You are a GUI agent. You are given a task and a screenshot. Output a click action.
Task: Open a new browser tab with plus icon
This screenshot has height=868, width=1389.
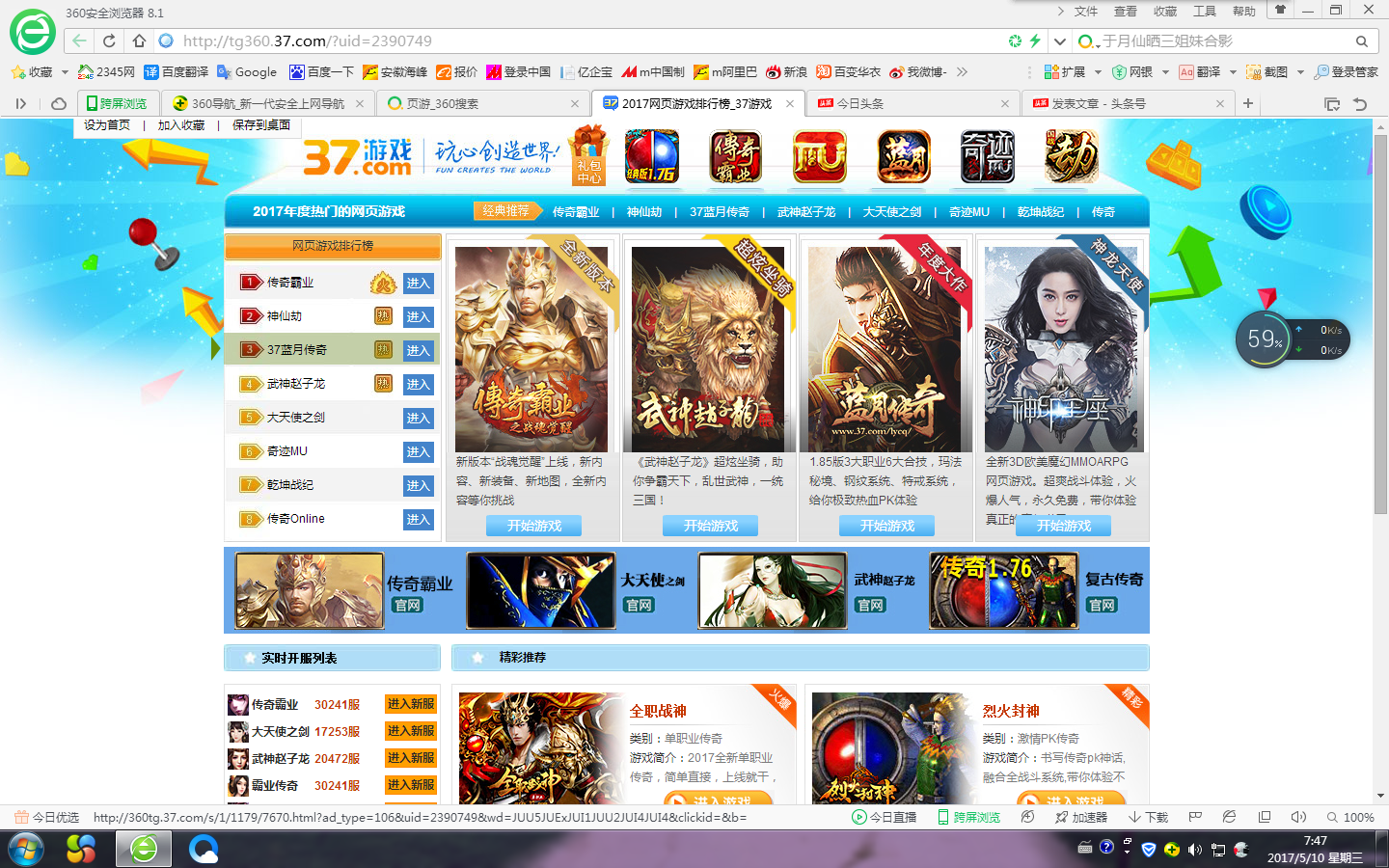[1248, 103]
